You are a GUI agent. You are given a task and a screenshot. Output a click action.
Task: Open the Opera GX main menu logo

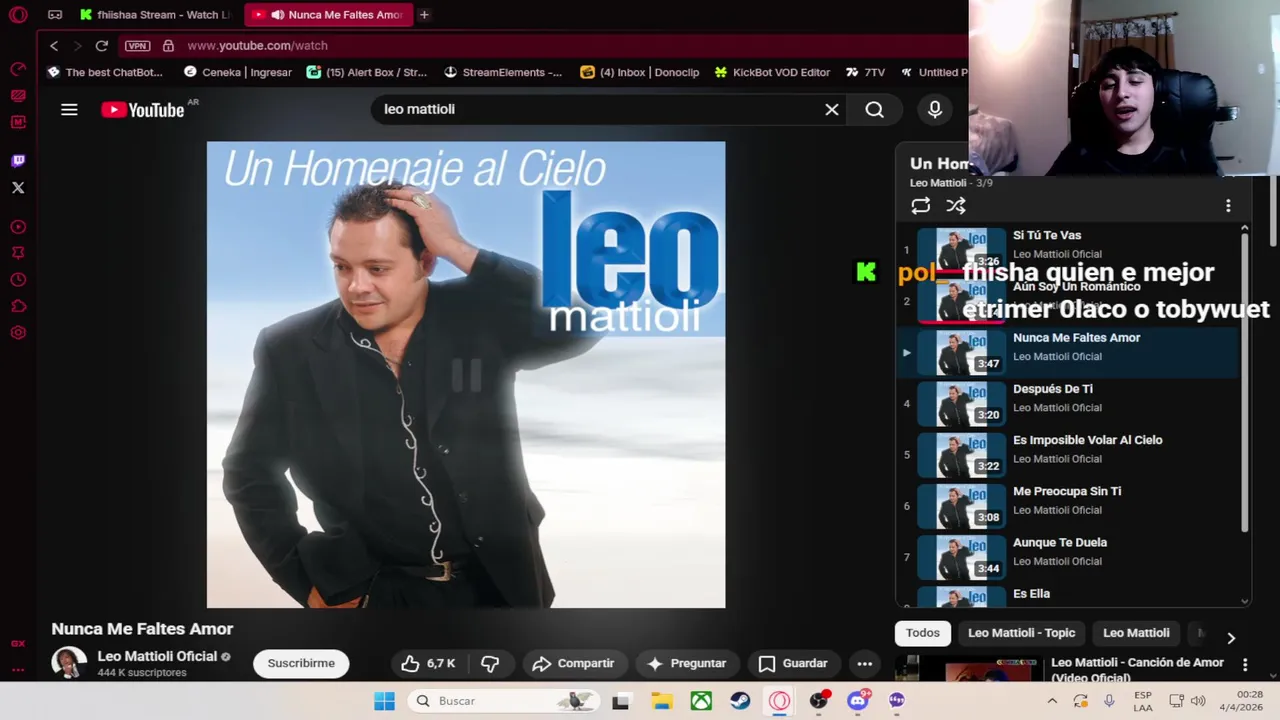pos(18,15)
